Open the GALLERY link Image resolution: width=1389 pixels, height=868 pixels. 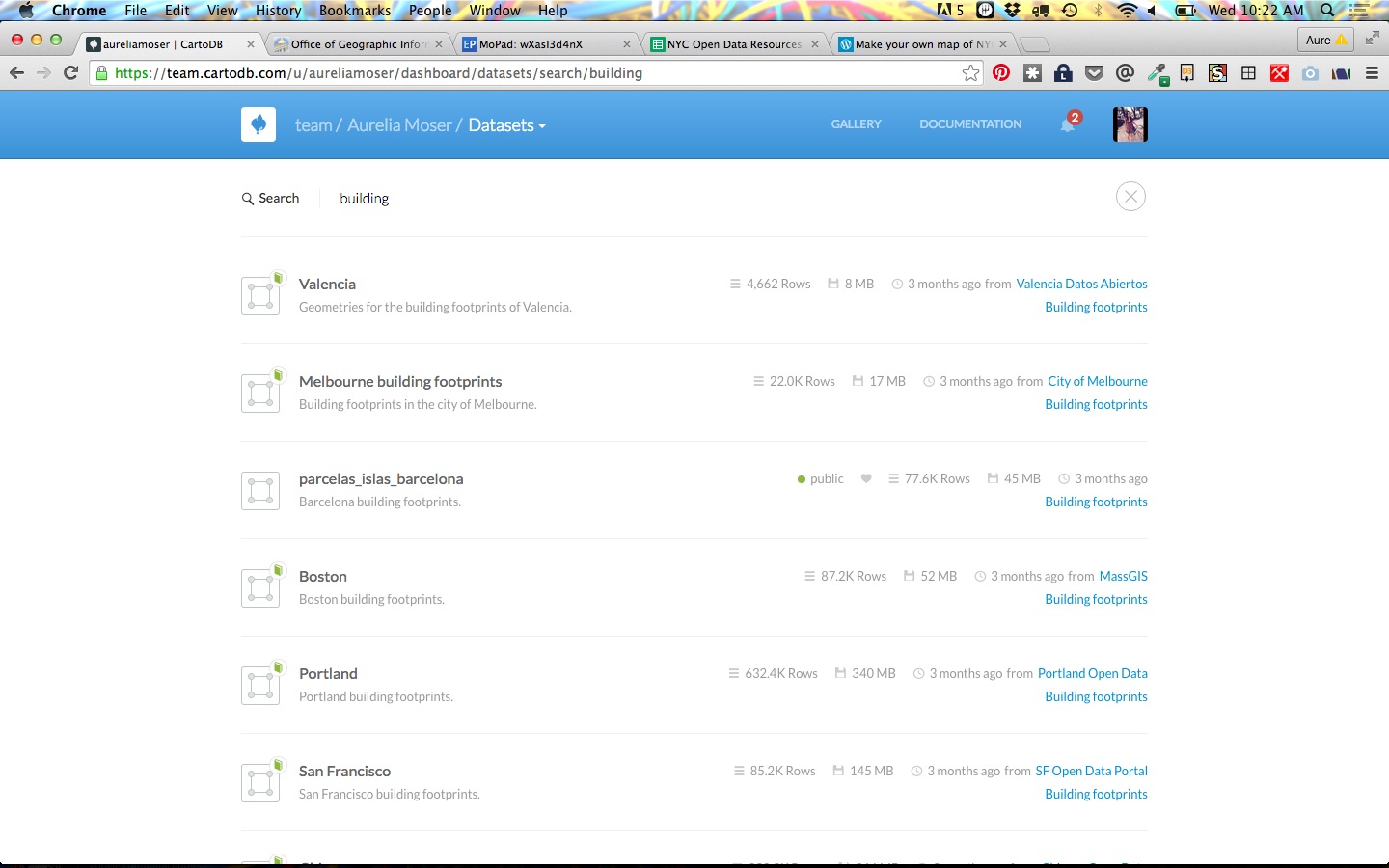(x=856, y=124)
